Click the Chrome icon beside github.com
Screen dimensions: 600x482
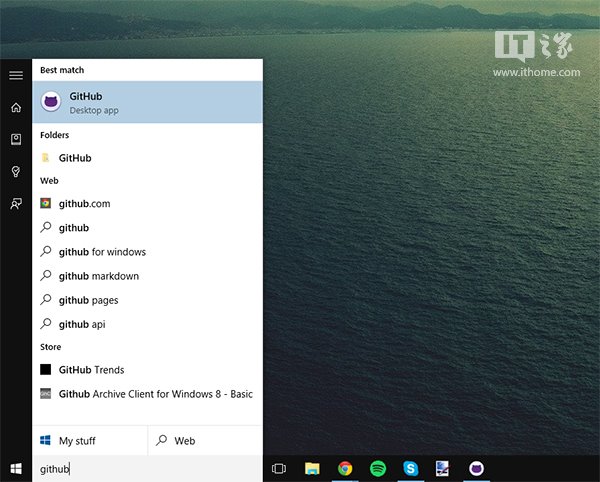(46, 203)
